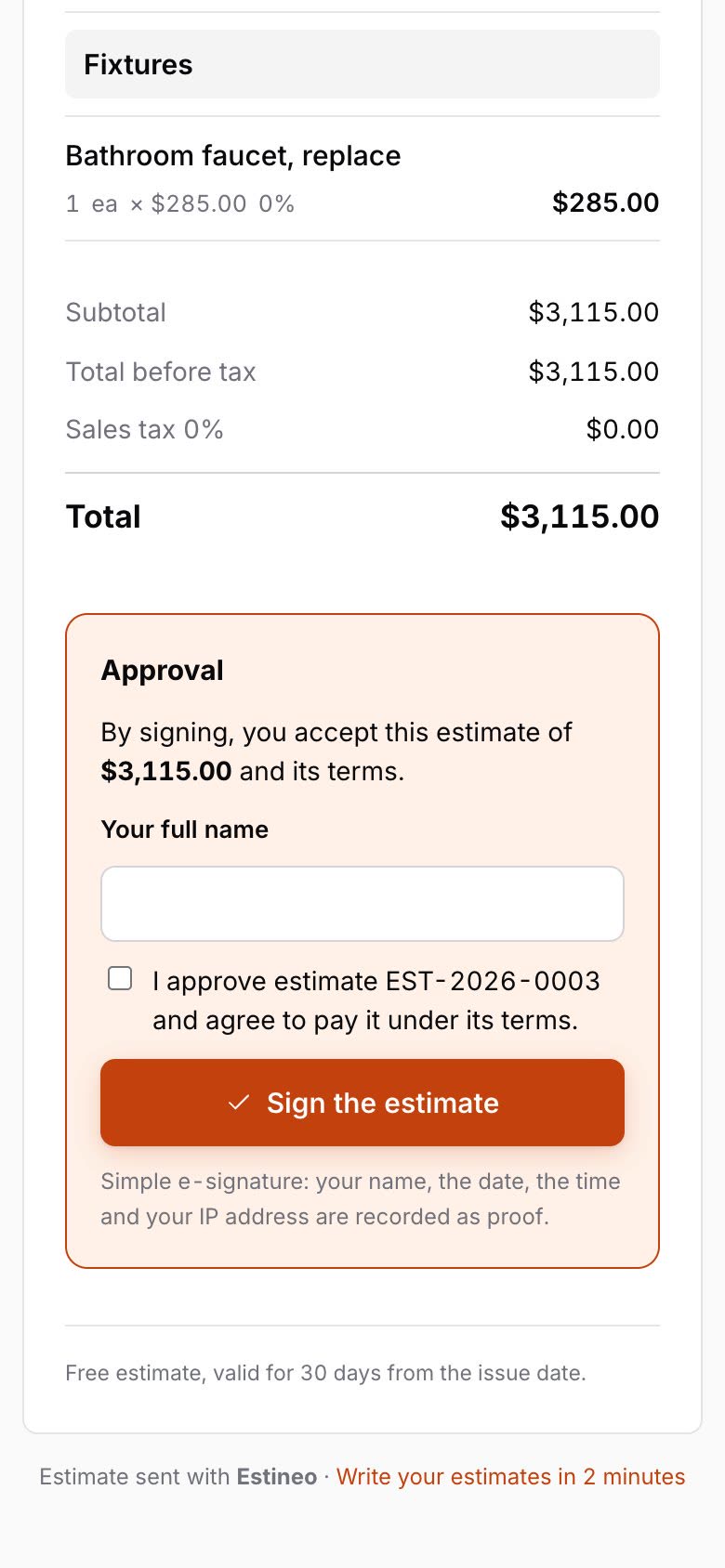Select the Fixtures section header
Screen dimensions: 725x1568
362,64
